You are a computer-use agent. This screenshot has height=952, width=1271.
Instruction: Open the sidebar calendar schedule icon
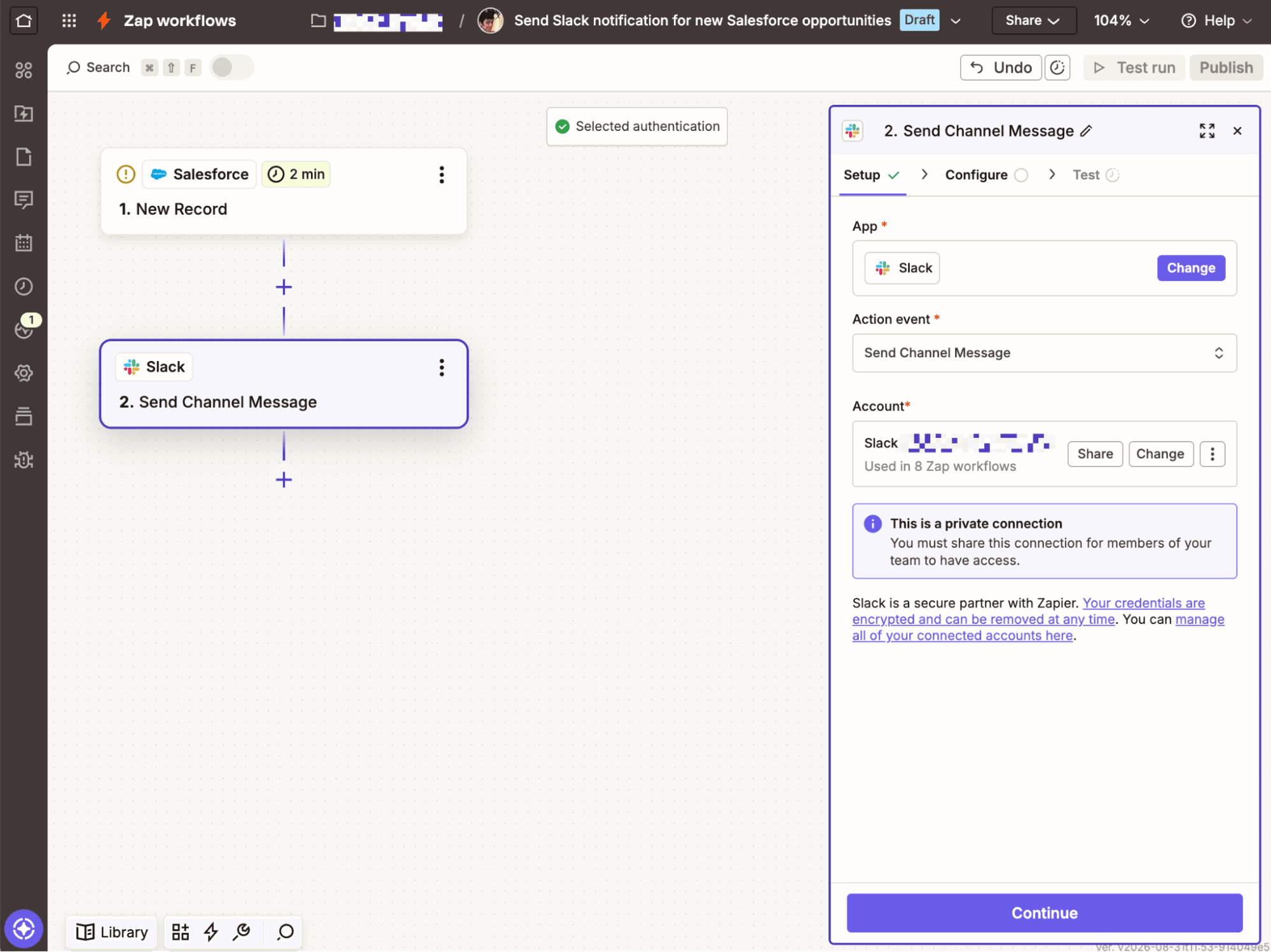[24, 243]
